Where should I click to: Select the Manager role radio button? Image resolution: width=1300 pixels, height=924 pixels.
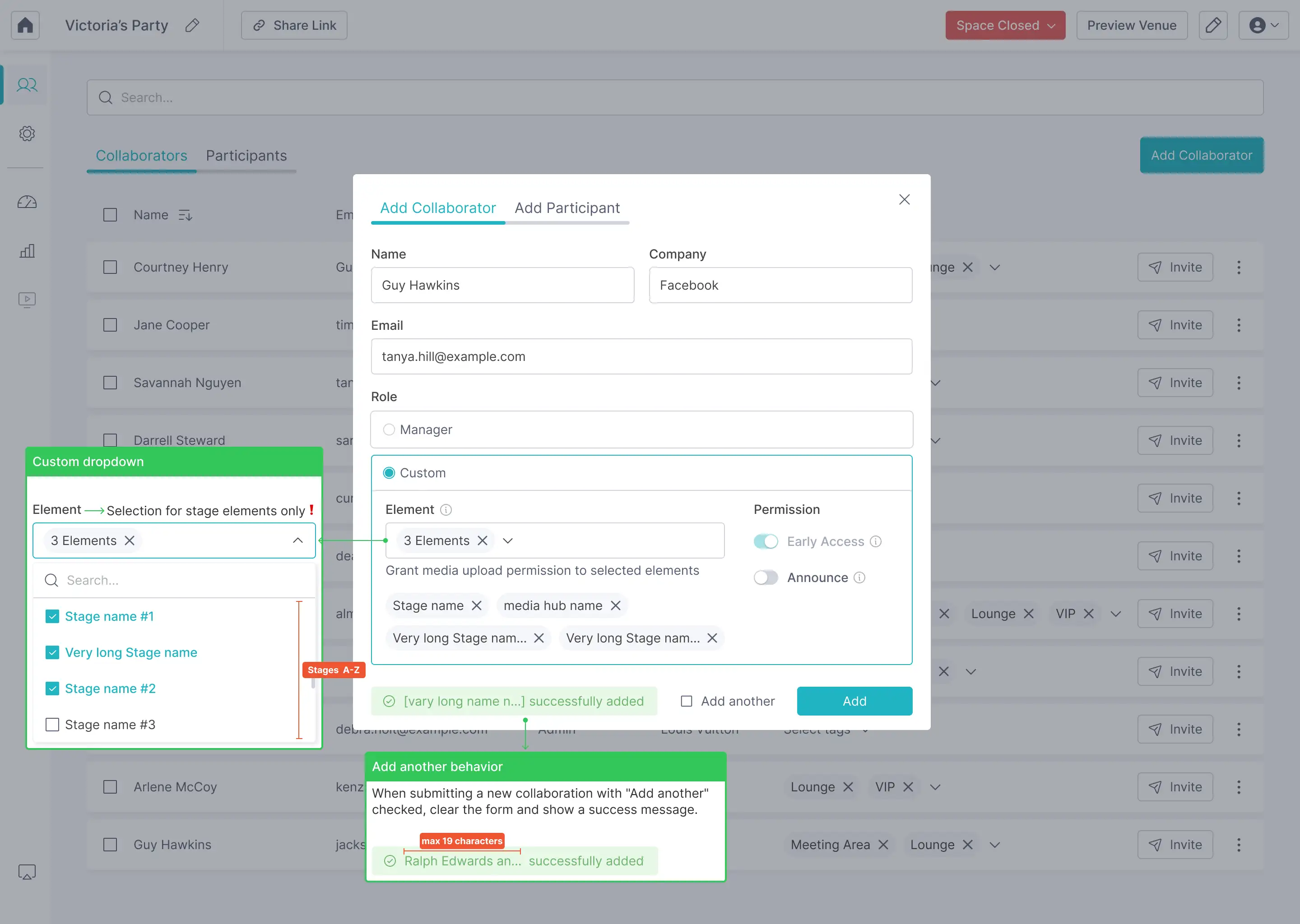pyautogui.click(x=389, y=430)
